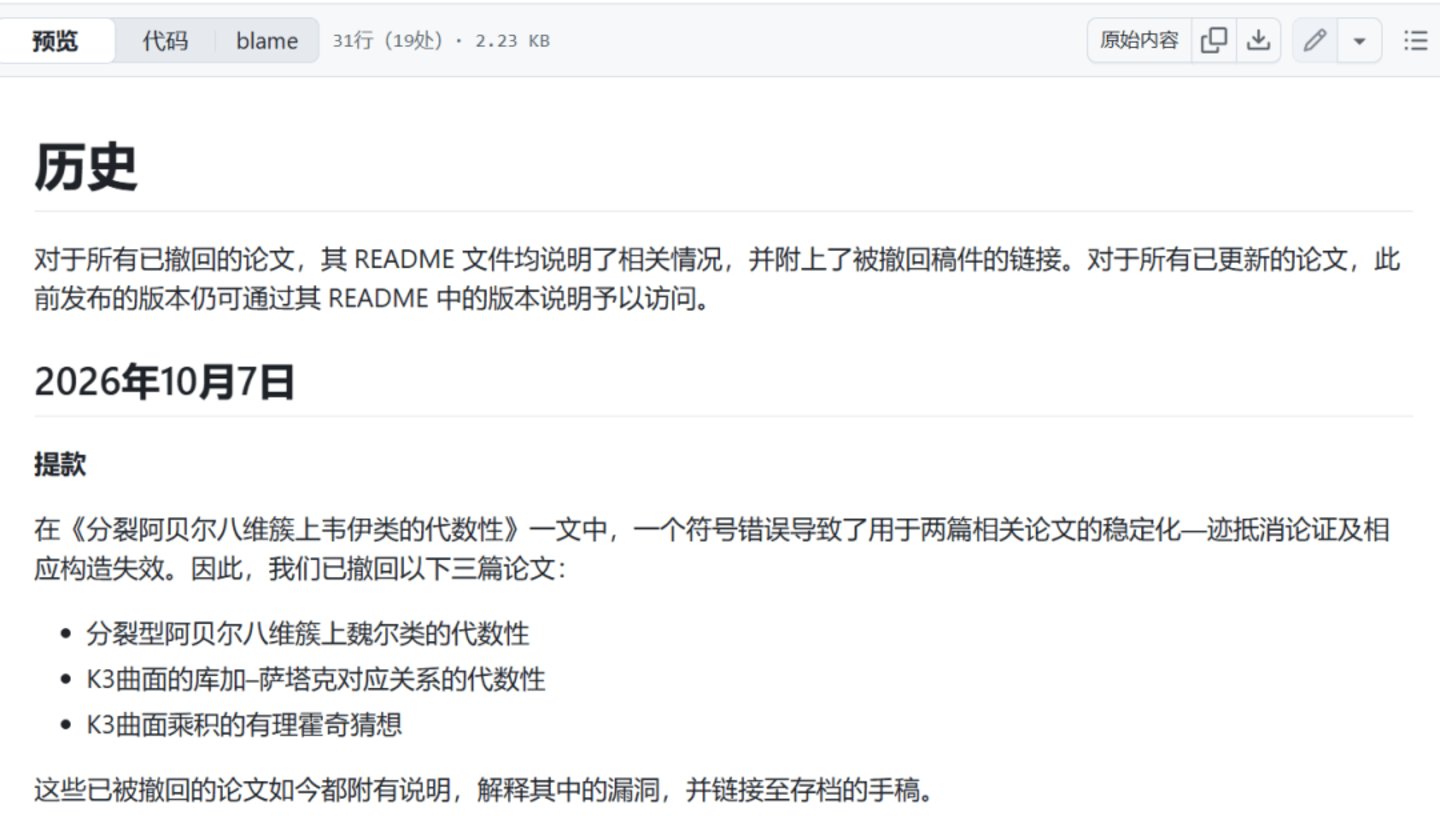Select list item K3曲面乘积的有理霍奇猜想
This screenshot has width=1440, height=816.
point(244,724)
